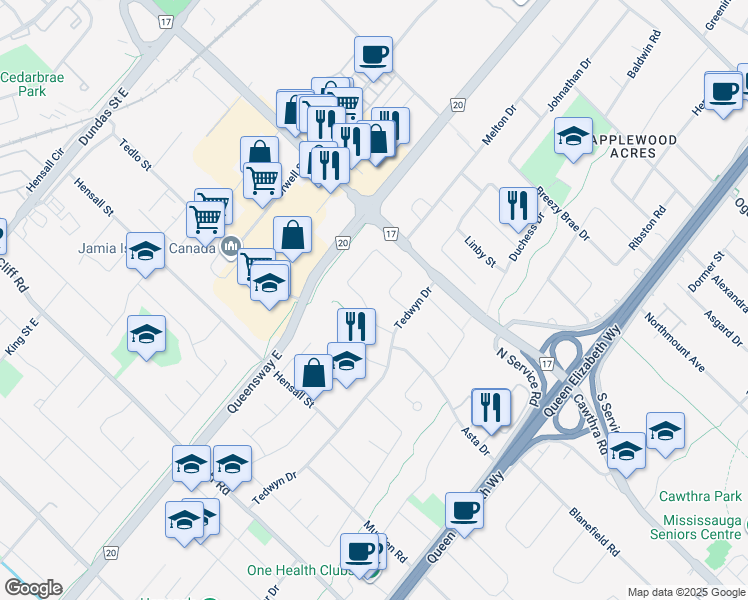Screen dimensions: 748x600
Task: Click the landmark icon next to Jamia label
Action: (x=231, y=246)
